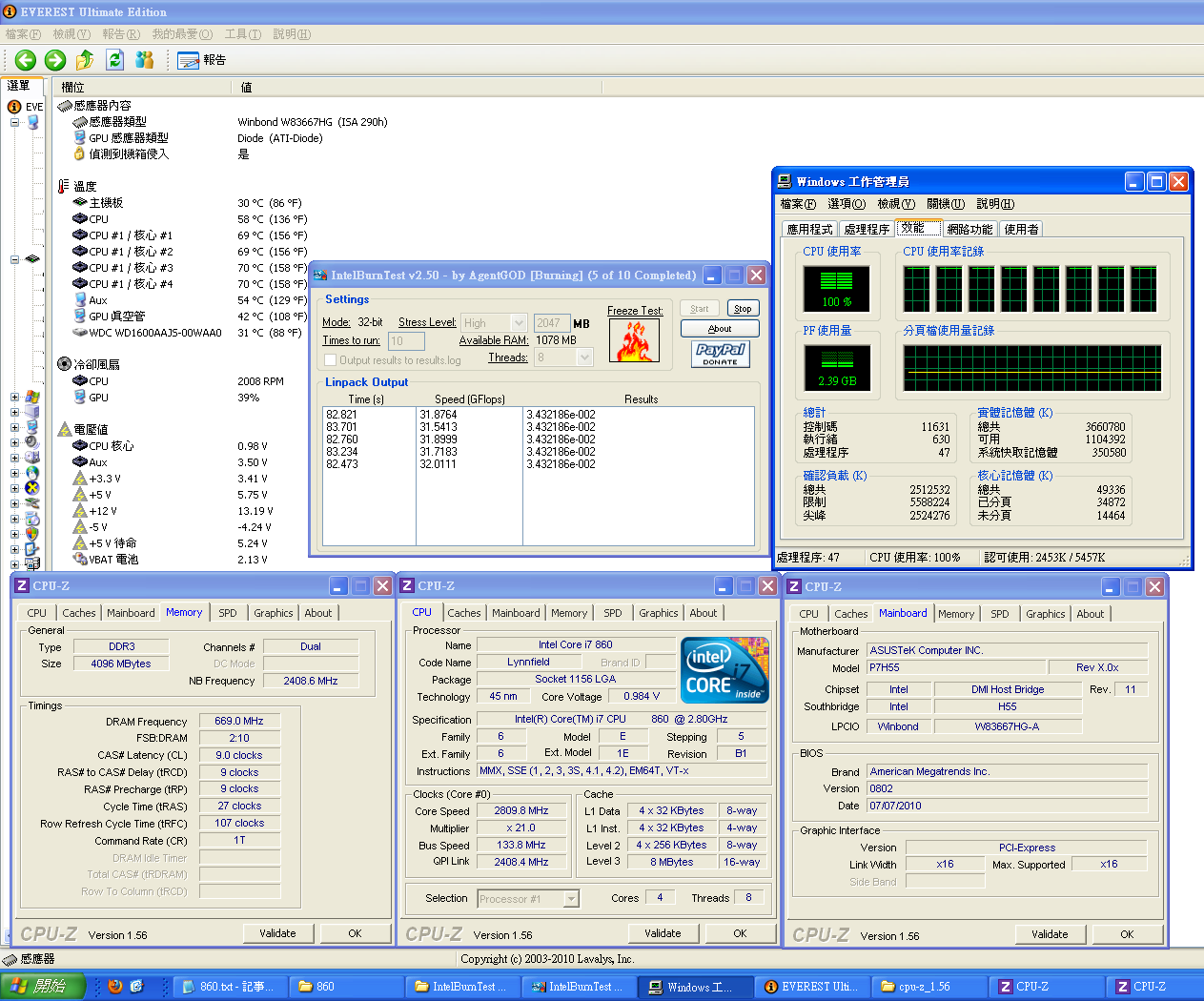
Task: Switch to the EVEREST Ulti... taskbar button
Action: click(813, 987)
